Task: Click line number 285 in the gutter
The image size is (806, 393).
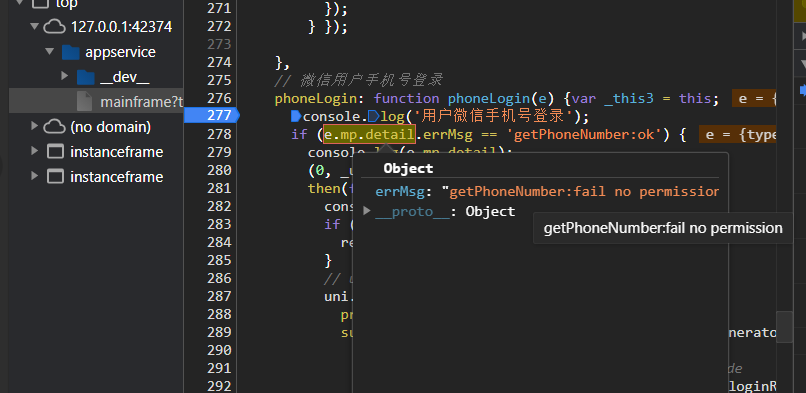Action: (x=219, y=260)
